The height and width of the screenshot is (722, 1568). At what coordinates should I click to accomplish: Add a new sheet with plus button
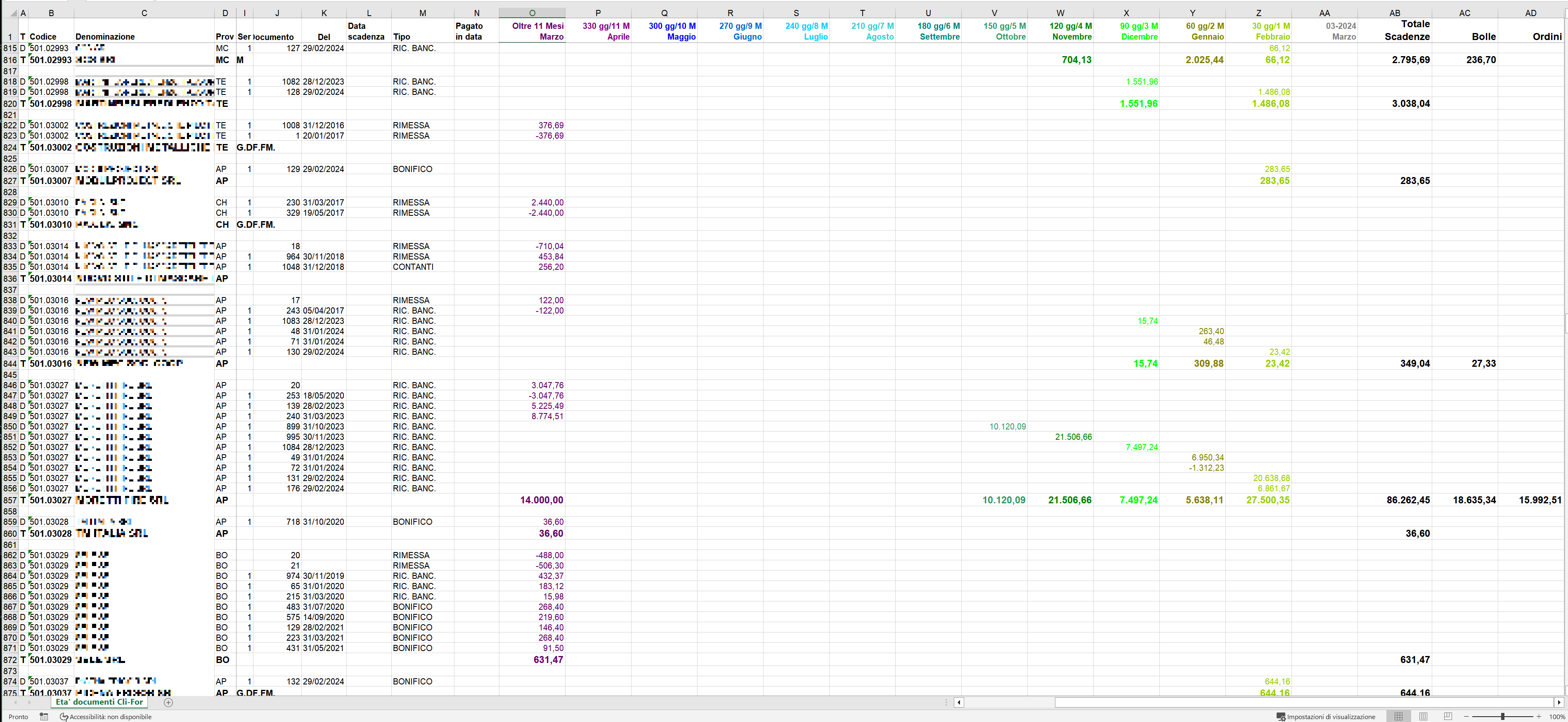(169, 703)
